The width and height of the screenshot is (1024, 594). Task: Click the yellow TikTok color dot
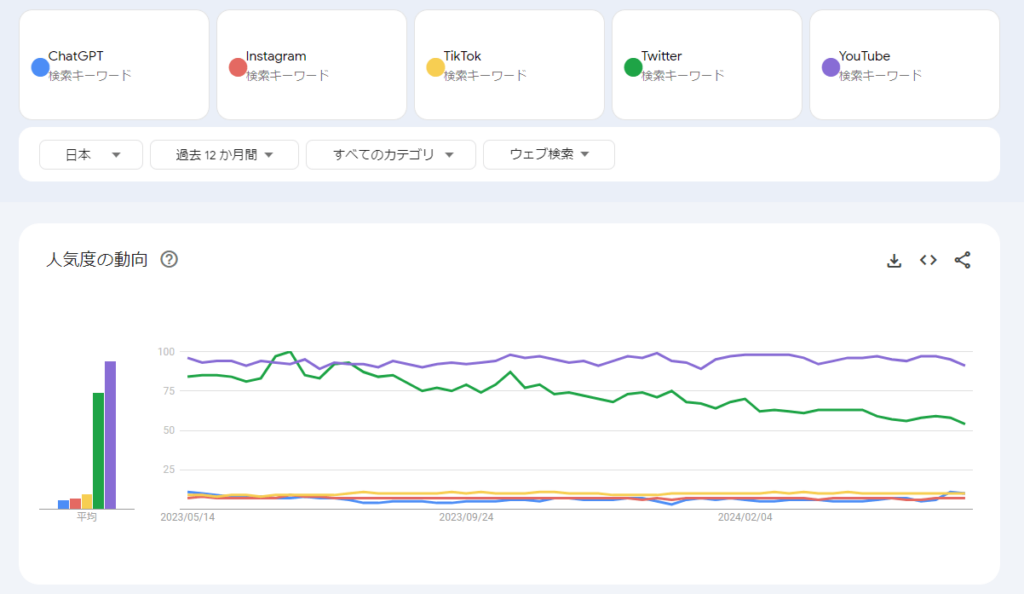pos(435,67)
